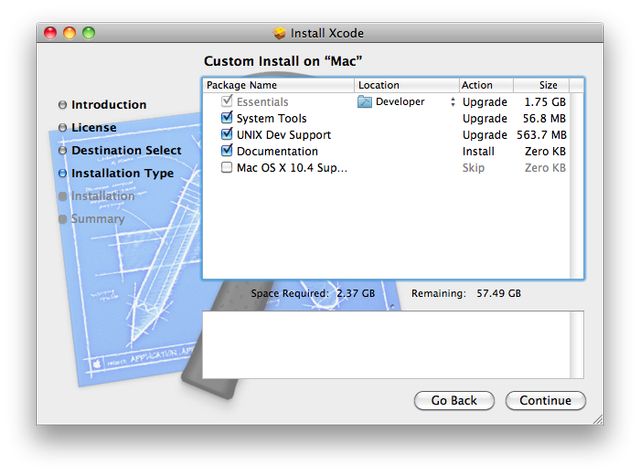Click the Continue button

pyautogui.click(x=545, y=401)
